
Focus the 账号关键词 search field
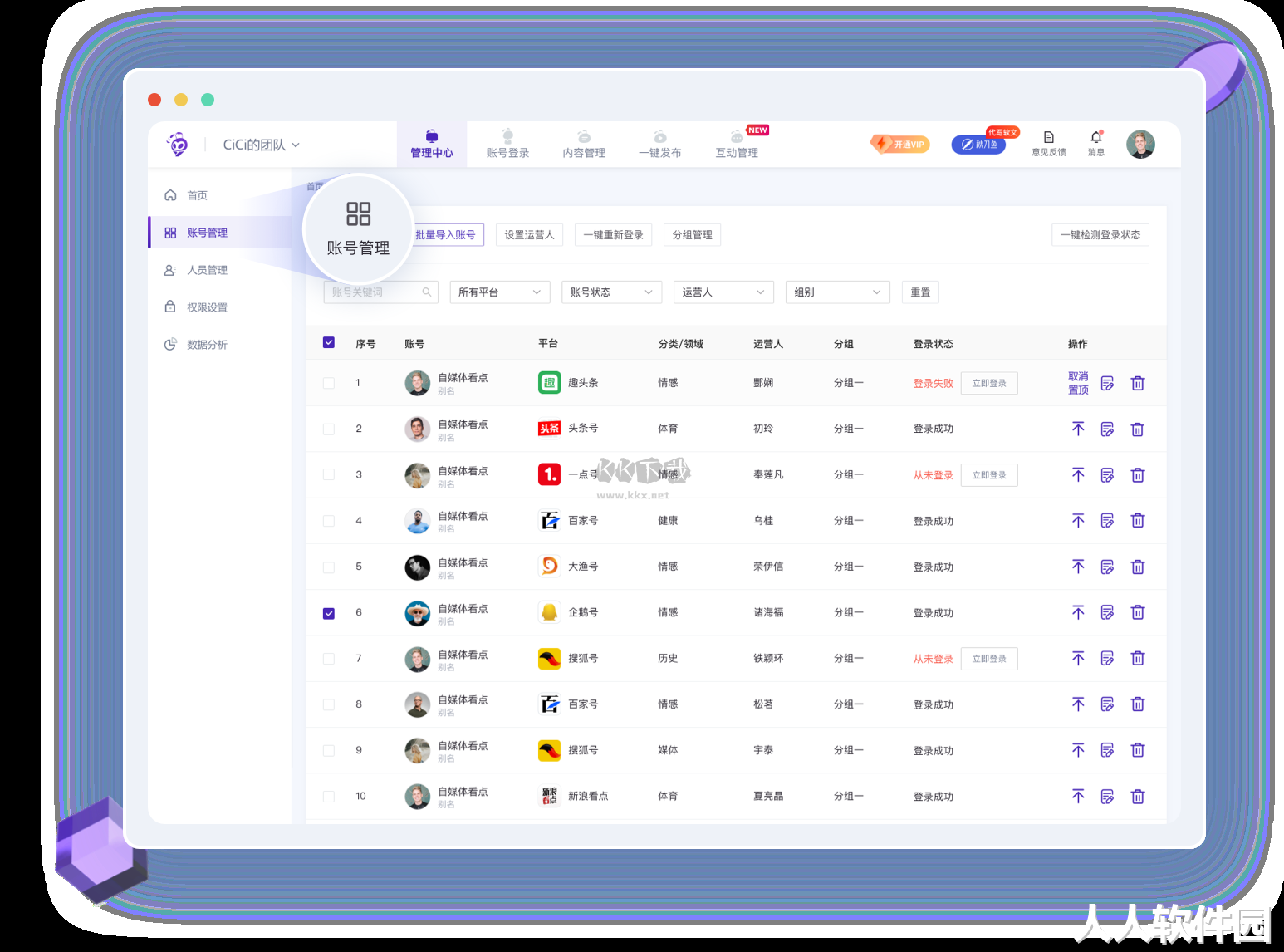click(x=380, y=292)
